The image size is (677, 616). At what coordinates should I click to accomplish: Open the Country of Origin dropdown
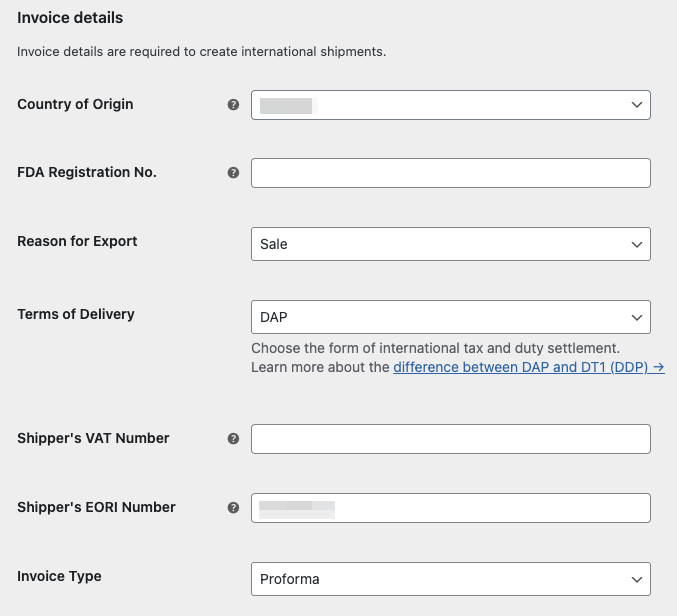(x=450, y=105)
